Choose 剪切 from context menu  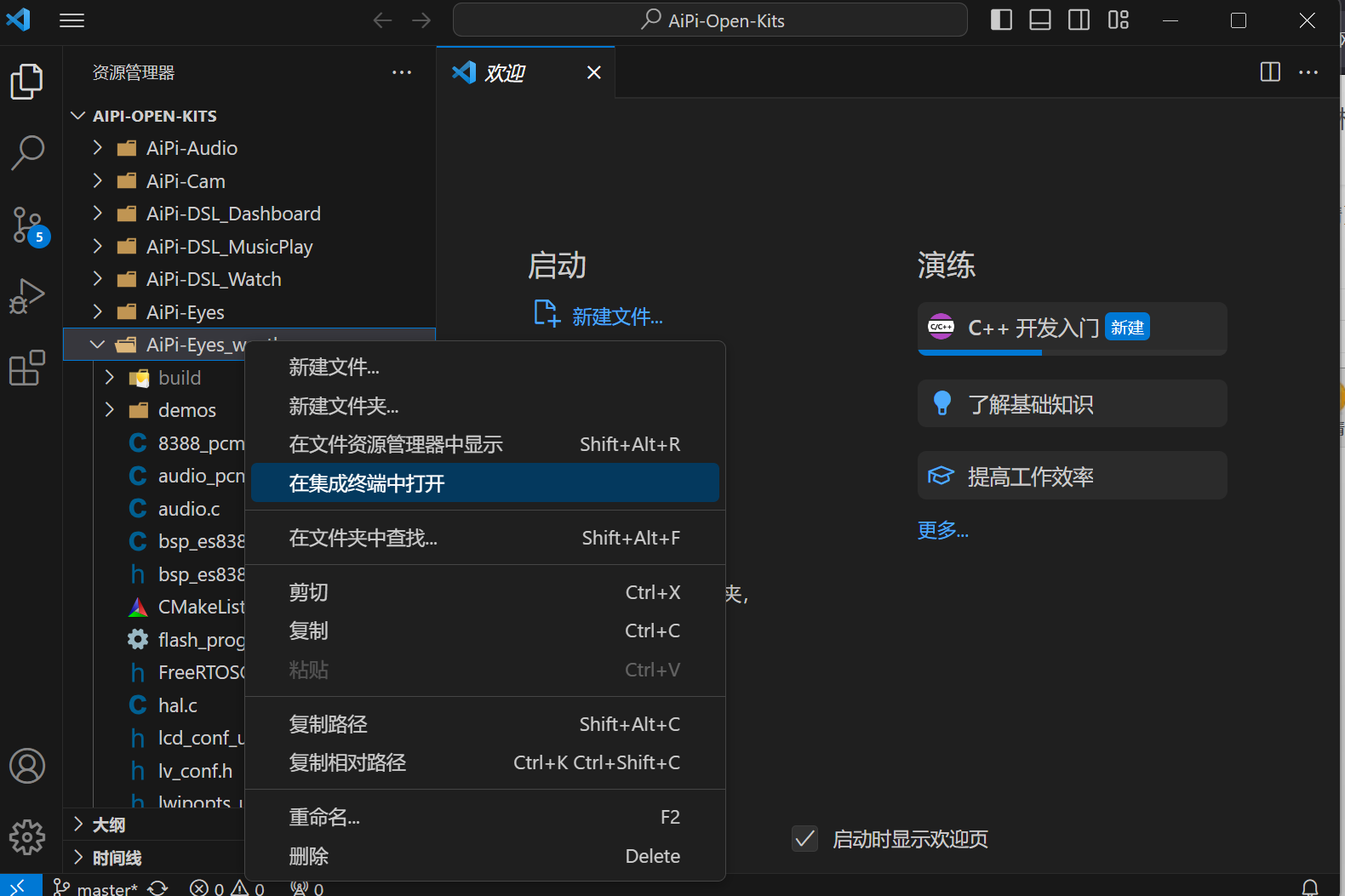click(x=485, y=592)
